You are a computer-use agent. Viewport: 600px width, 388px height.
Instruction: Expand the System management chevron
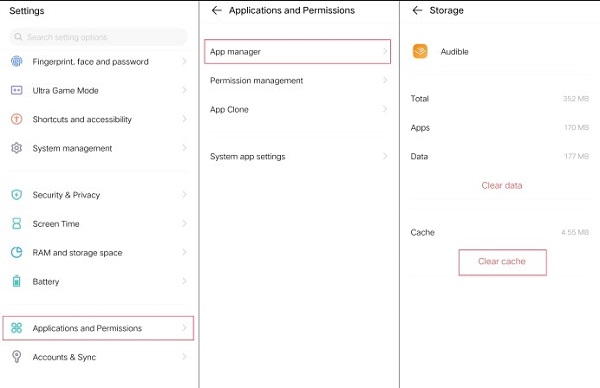coord(184,148)
